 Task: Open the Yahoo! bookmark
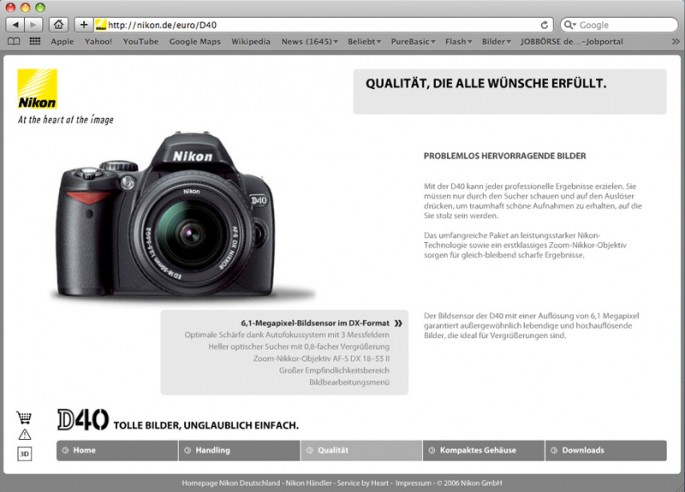tap(98, 42)
